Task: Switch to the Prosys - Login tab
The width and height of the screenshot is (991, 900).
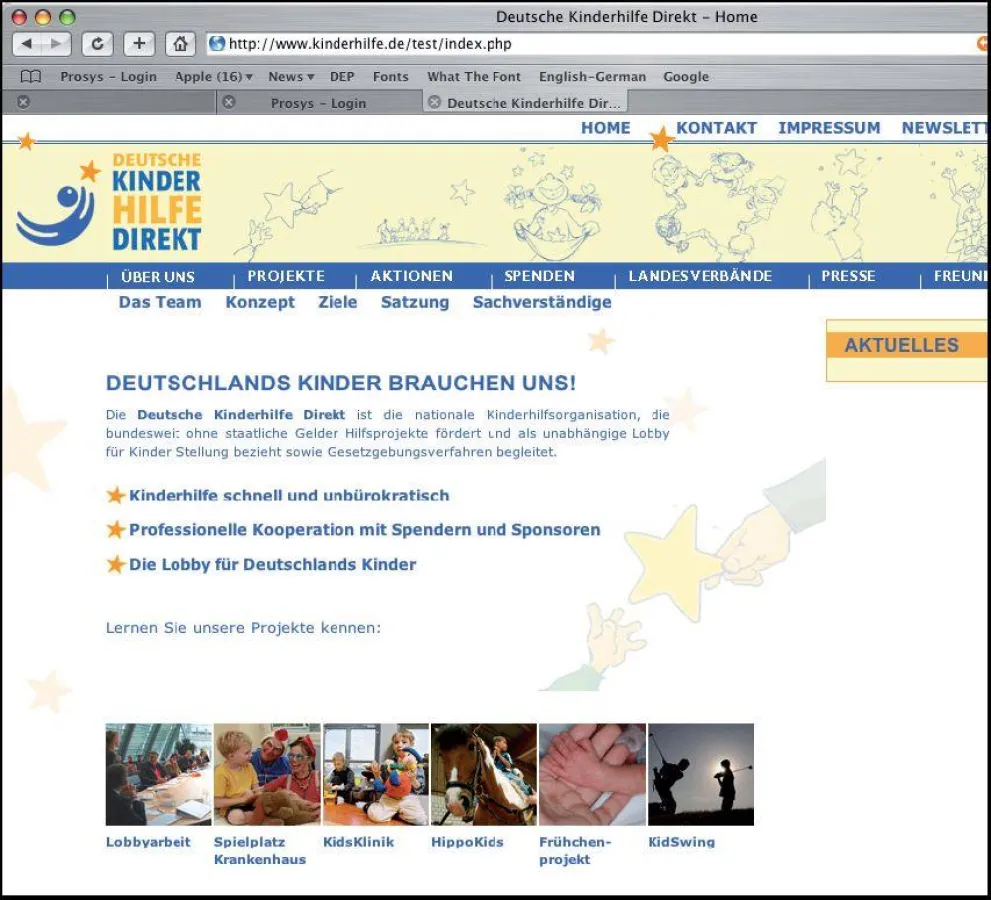Action: click(x=318, y=103)
